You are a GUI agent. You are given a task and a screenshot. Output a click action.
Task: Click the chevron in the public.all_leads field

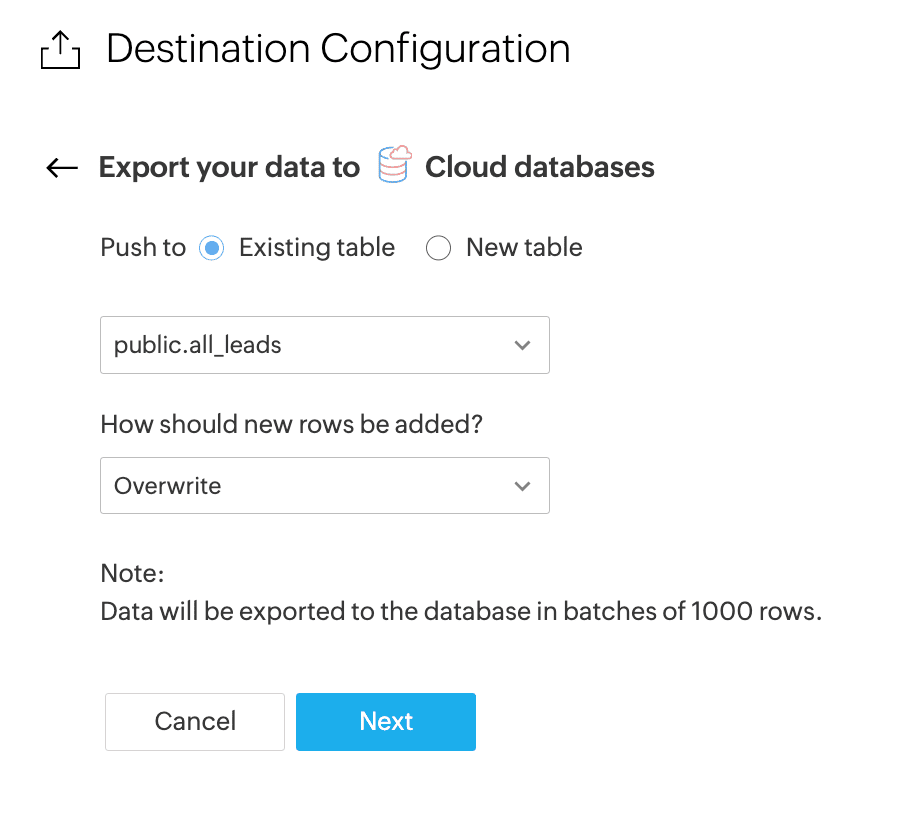tap(522, 346)
